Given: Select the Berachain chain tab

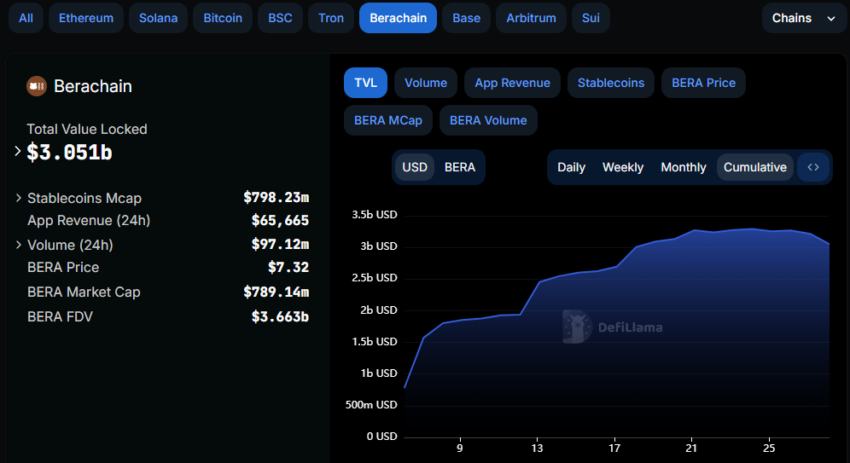Looking at the screenshot, I should pyautogui.click(x=398, y=18).
